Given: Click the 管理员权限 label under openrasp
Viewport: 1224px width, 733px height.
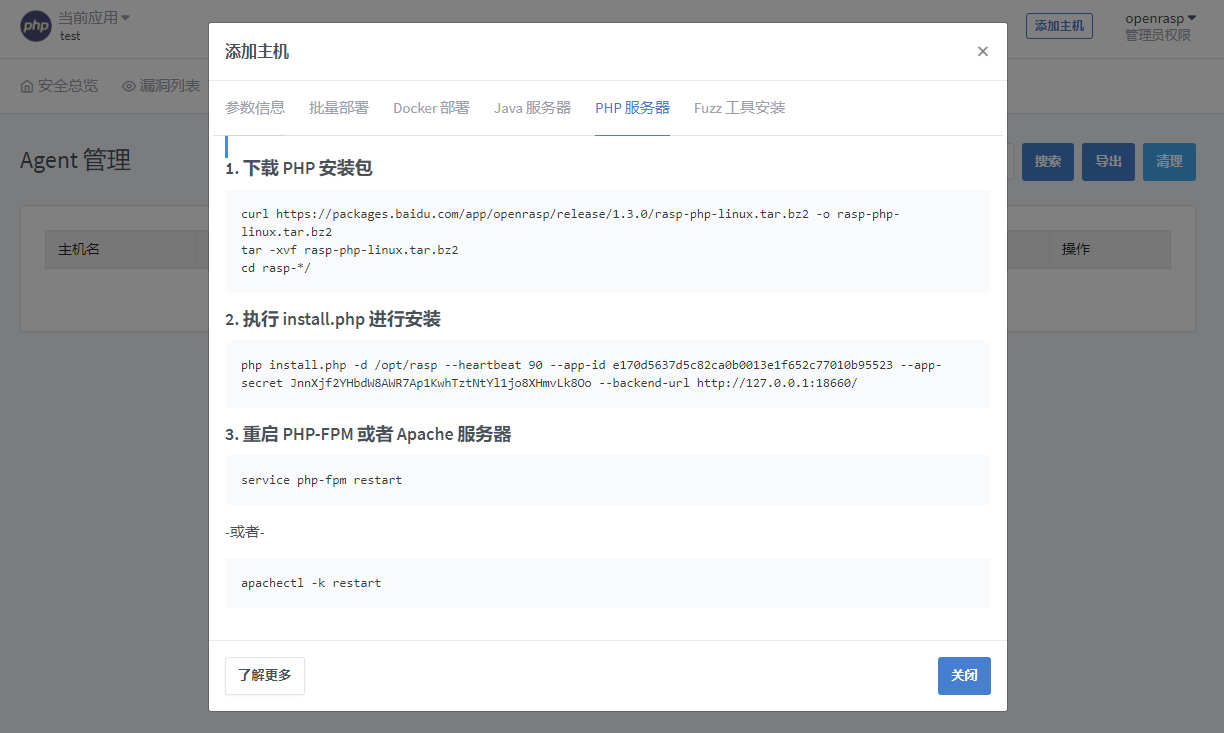Looking at the screenshot, I should [1158, 35].
